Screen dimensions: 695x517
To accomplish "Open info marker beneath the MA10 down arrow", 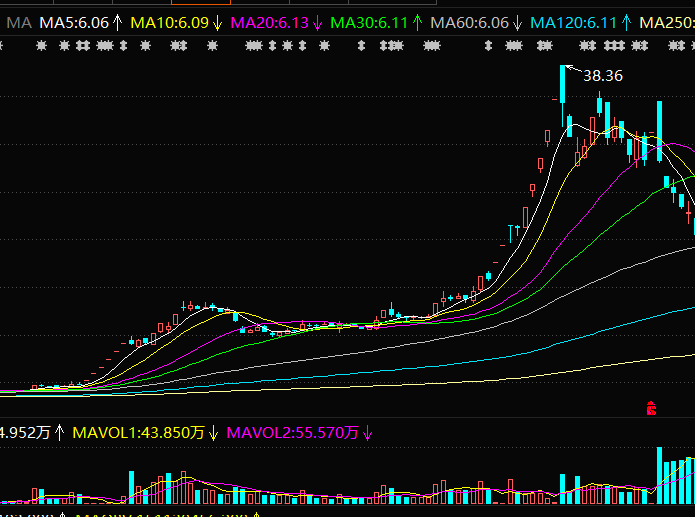I will click(212, 45).
